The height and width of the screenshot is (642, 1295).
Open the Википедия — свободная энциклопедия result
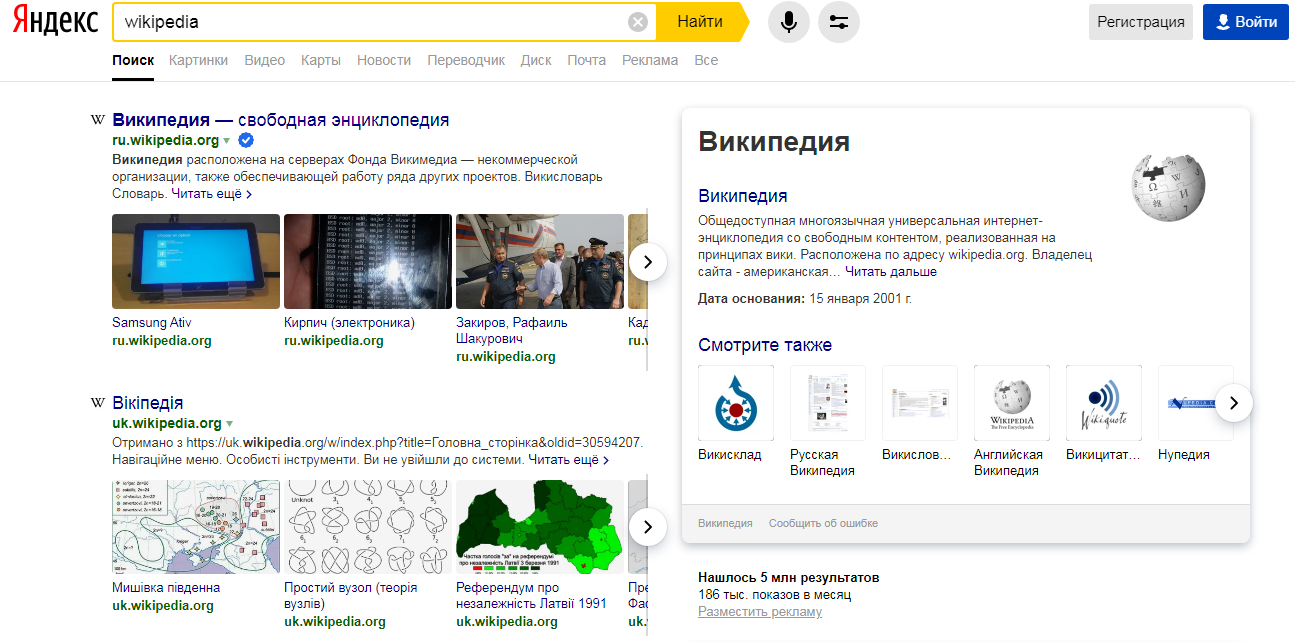coord(281,120)
